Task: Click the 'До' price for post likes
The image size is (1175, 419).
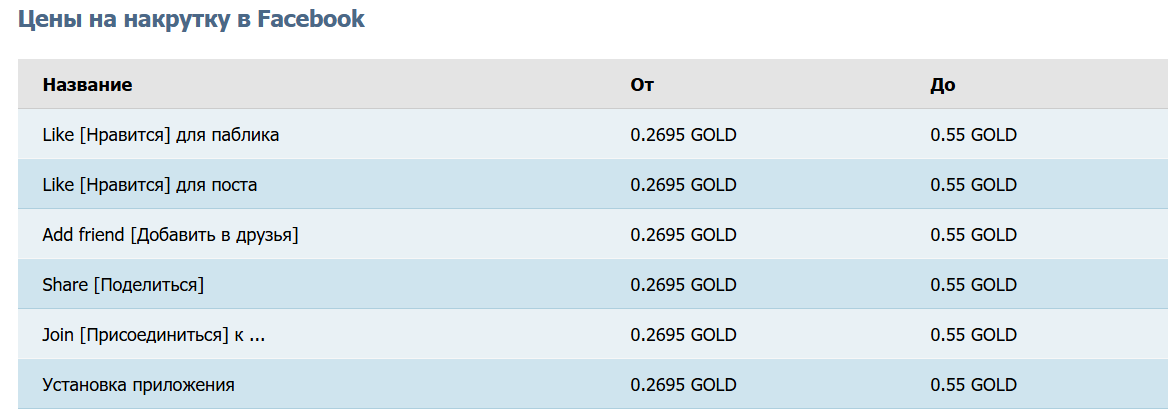Action: tap(973, 184)
